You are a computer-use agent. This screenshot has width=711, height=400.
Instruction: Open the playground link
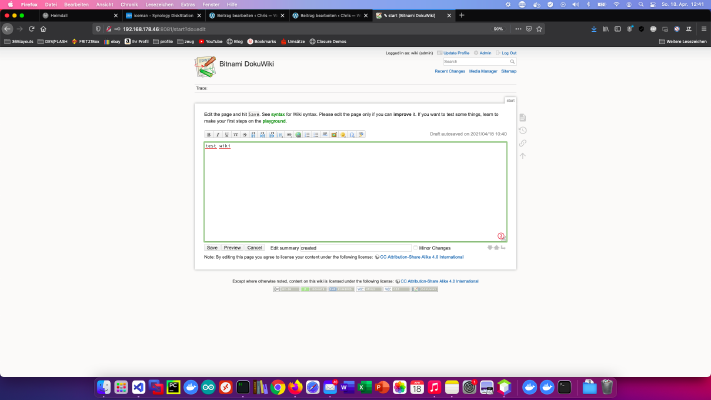274,121
